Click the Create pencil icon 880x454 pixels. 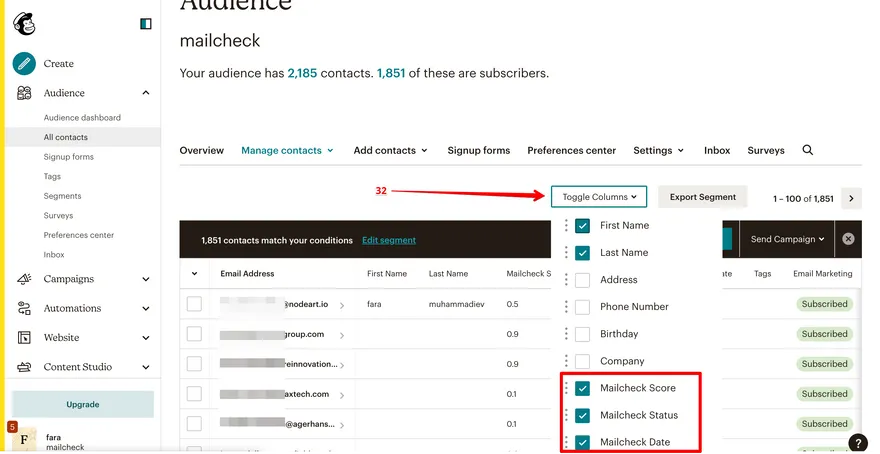point(24,64)
